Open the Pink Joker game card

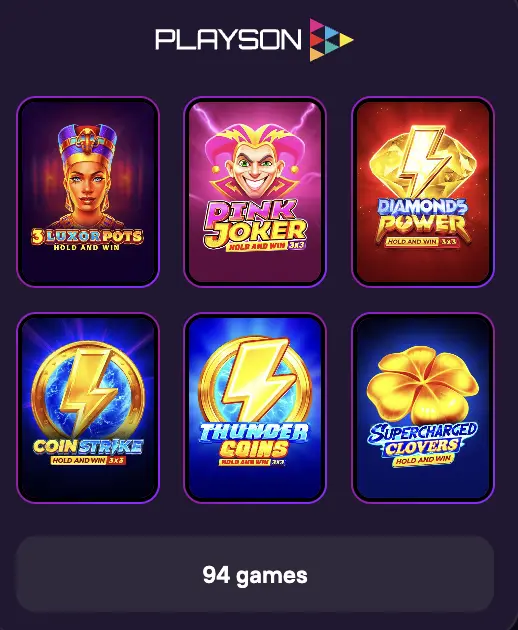pos(255,192)
